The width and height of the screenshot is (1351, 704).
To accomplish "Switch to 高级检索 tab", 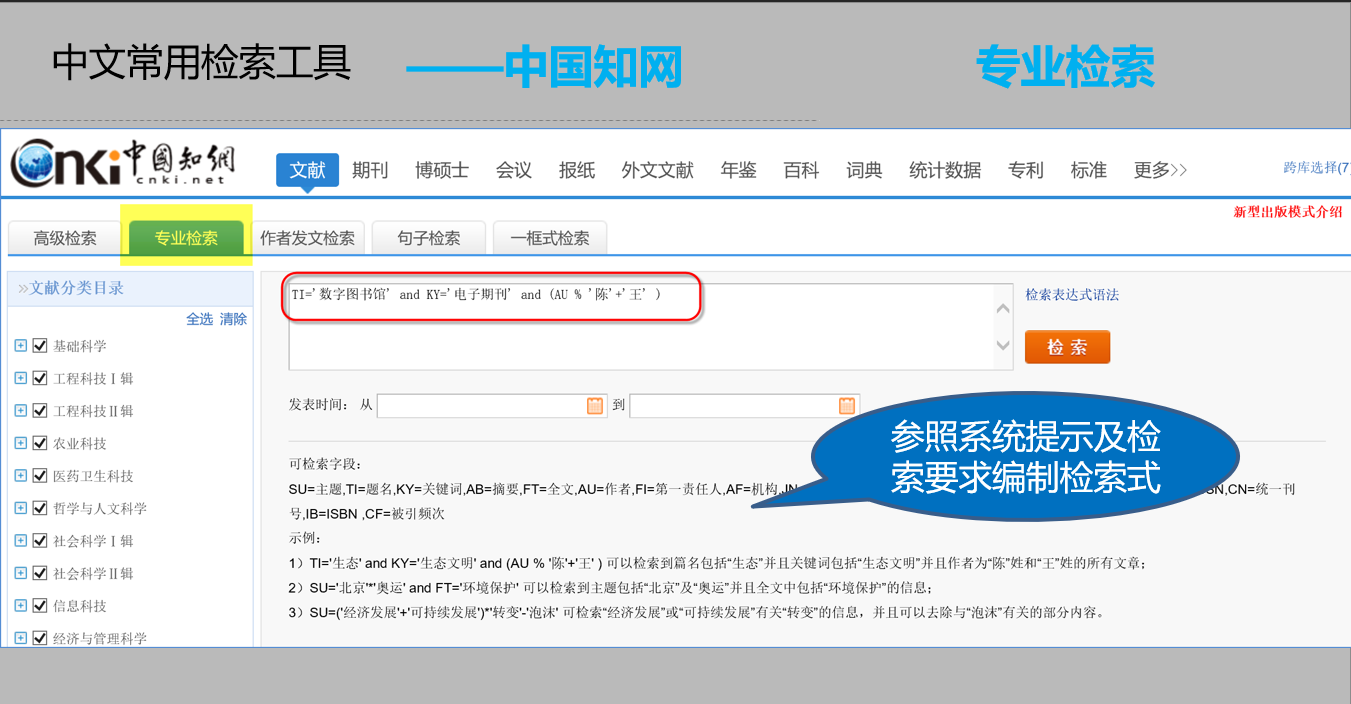I will [x=65, y=238].
